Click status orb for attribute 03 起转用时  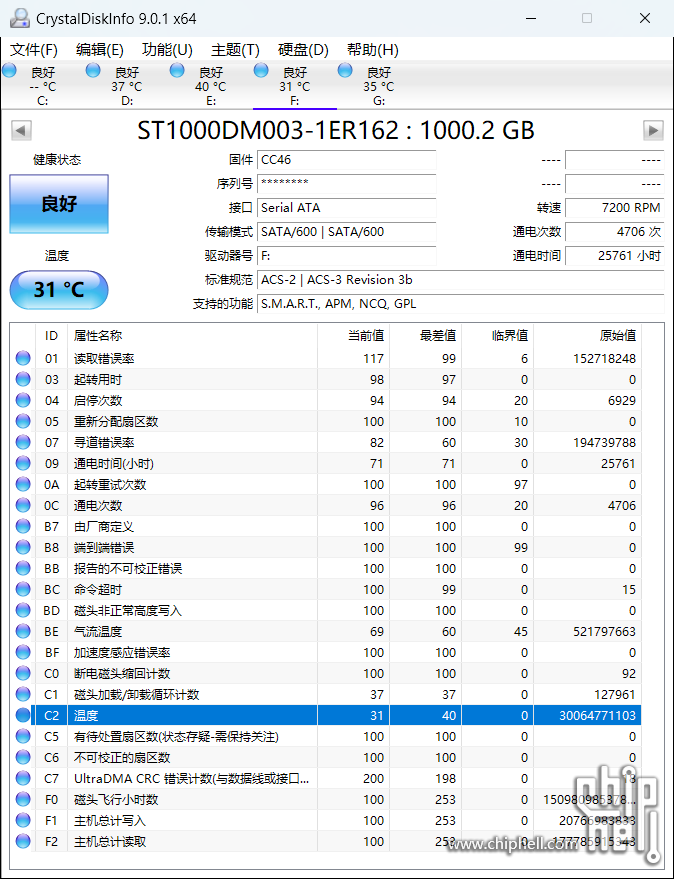[x=23, y=380]
